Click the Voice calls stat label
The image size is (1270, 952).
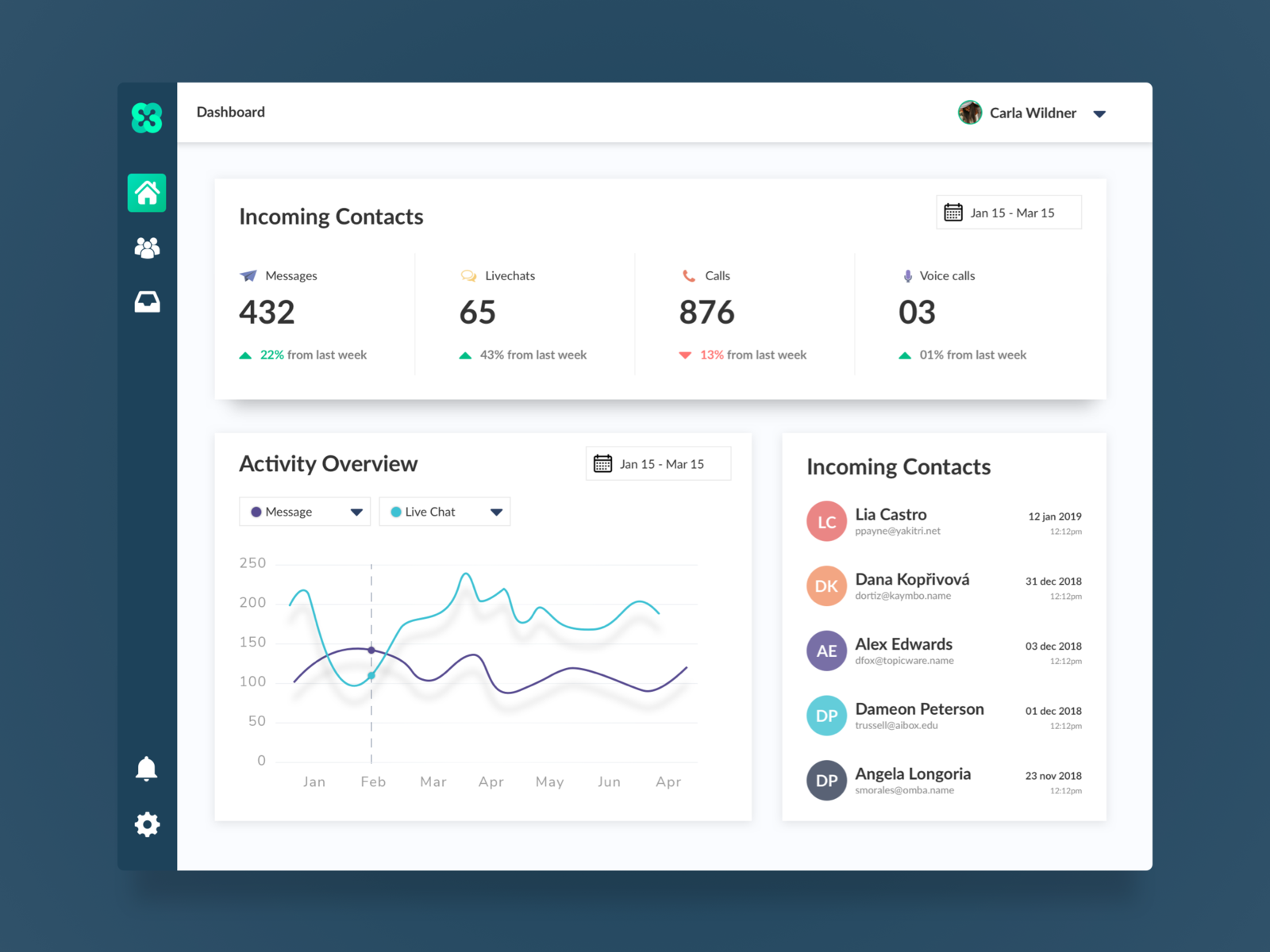[x=948, y=276]
